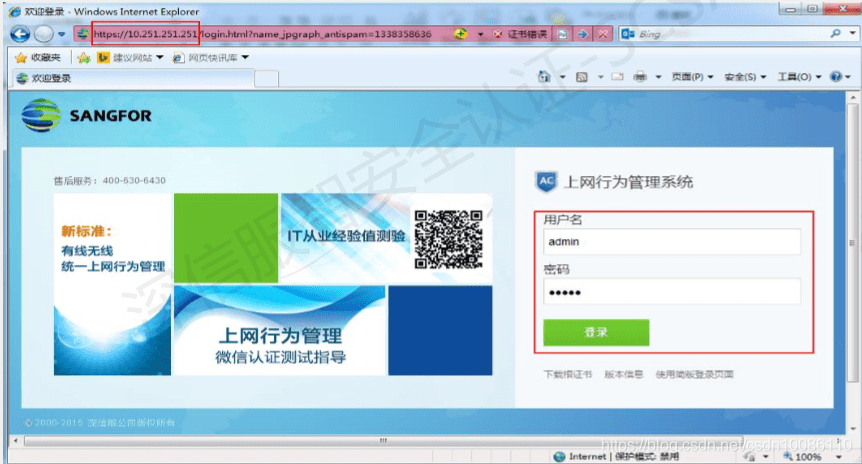Click the 下载根证书 link
Image resolution: width=862 pixels, height=464 pixels.
tap(567, 375)
